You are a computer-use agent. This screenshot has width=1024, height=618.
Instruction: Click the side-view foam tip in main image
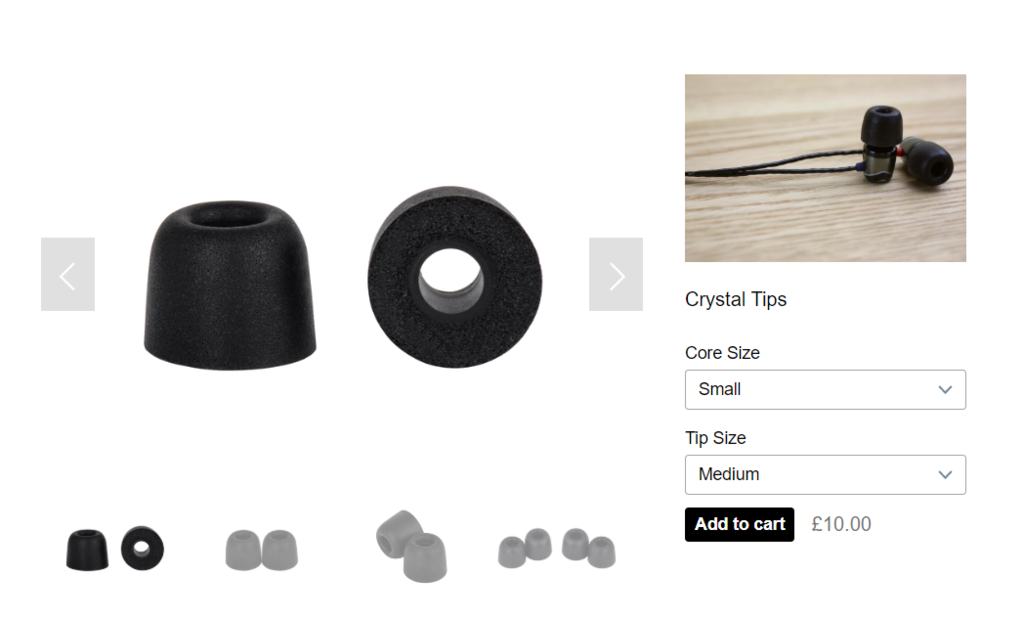point(230,285)
